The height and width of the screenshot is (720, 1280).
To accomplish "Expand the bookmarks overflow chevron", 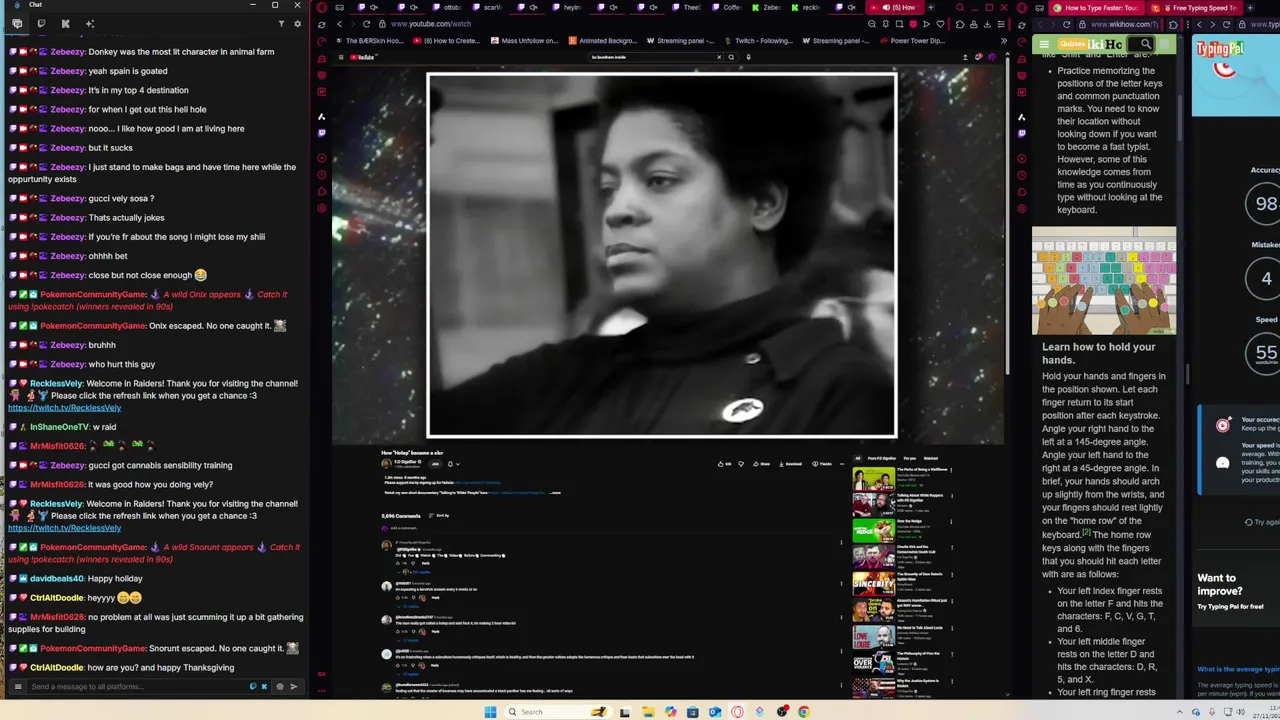I will point(1004,41).
